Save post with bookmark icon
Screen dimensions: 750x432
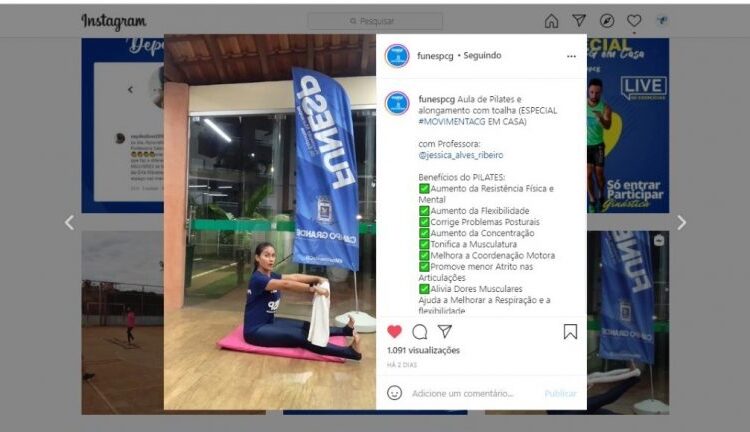(x=570, y=332)
